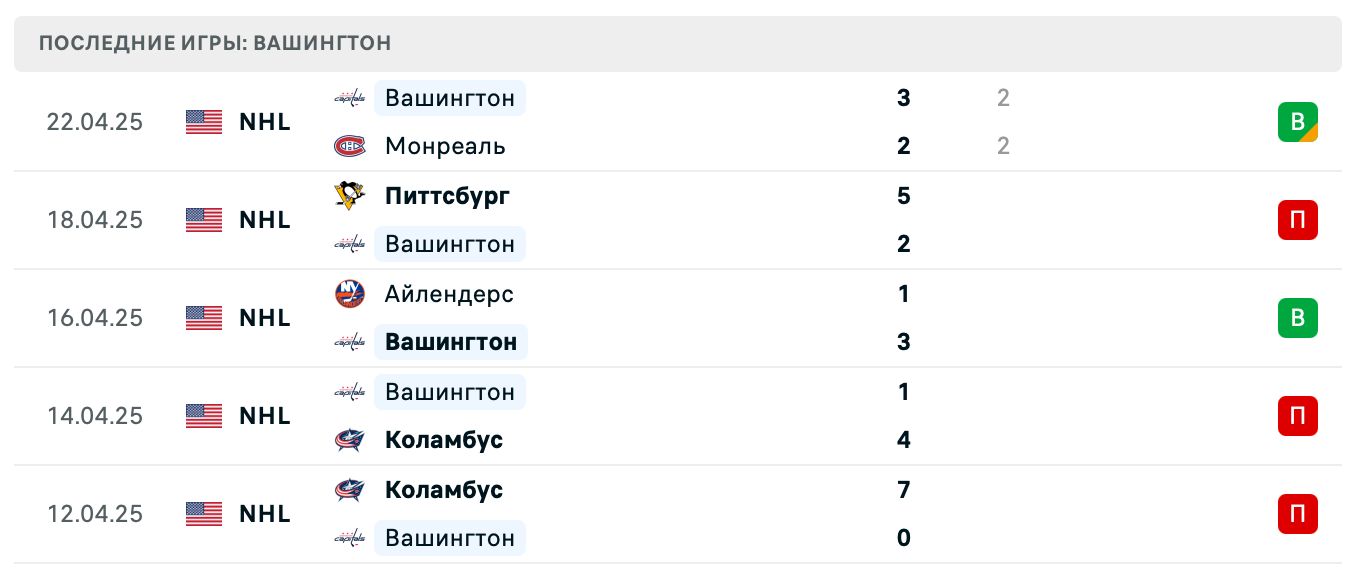Screen dimensions: 1356x576
Task: Click the NHL label on the 22.04.25 row
Action: (264, 121)
